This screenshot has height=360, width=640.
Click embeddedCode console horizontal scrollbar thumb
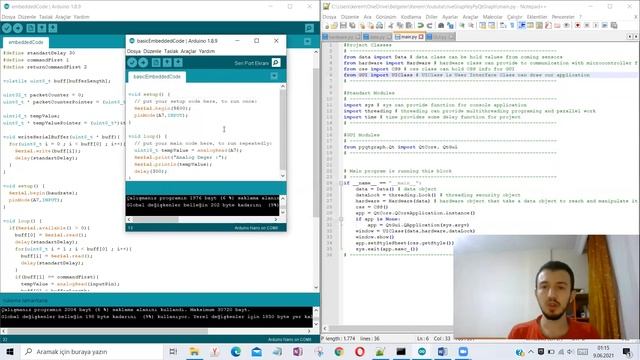[107, 331]
